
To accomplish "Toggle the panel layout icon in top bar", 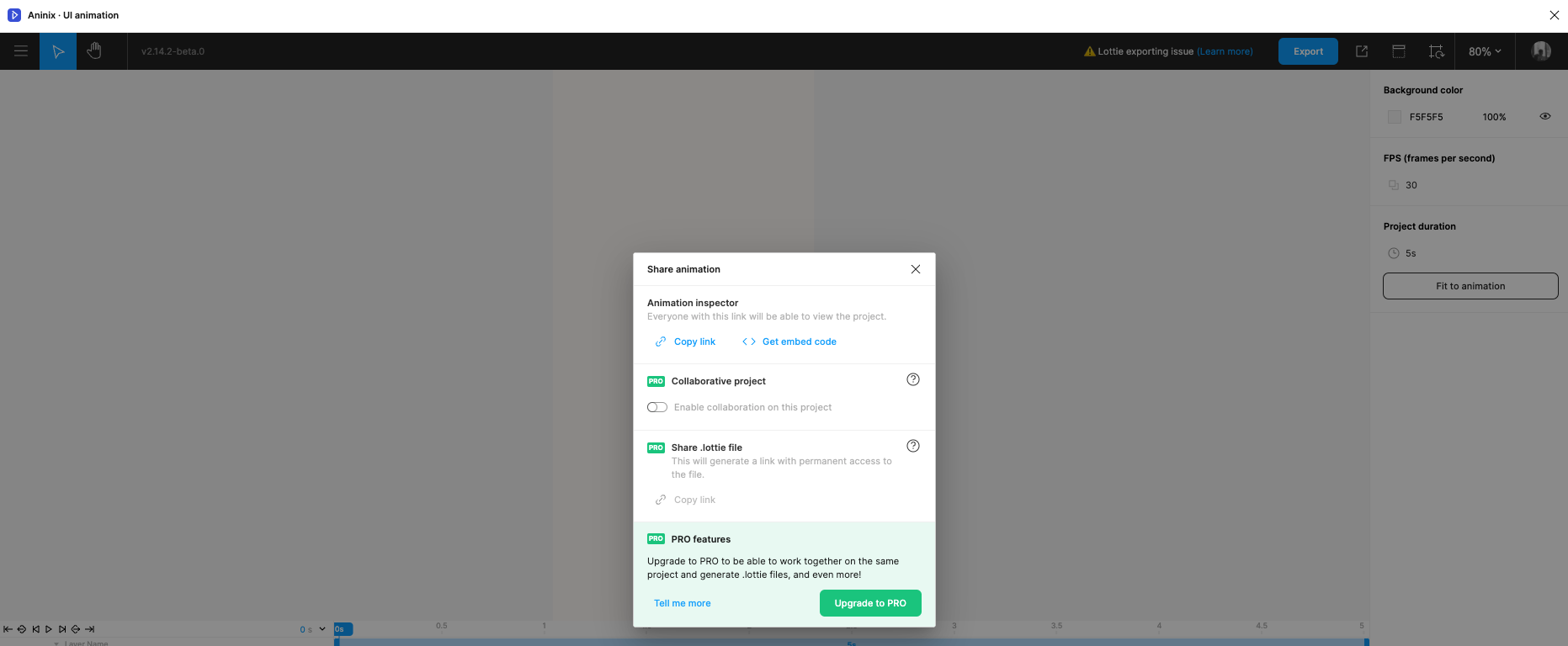I will pos(1399,51).
